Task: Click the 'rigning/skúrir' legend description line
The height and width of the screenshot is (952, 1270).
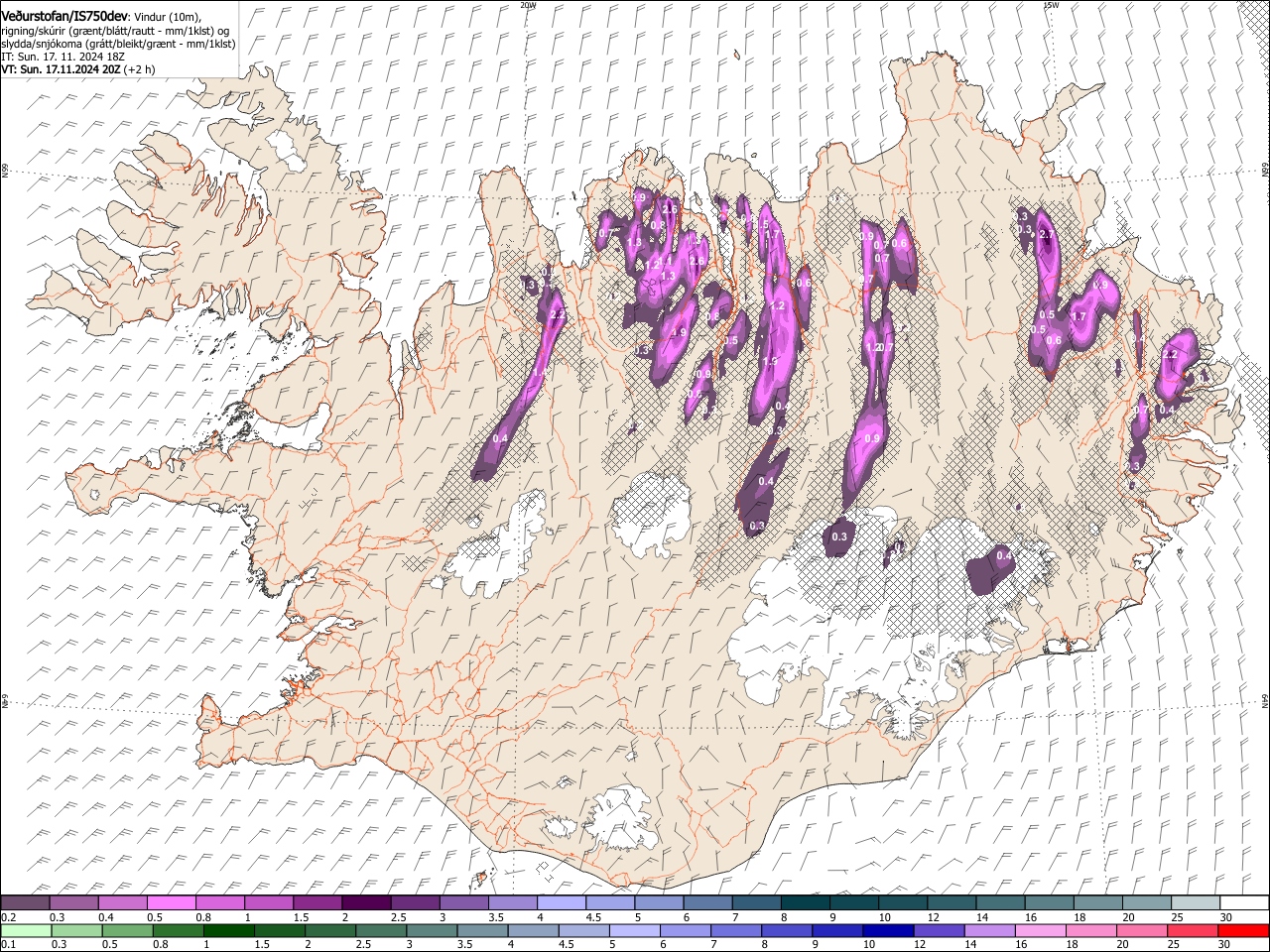Action: tap(115, 31)
